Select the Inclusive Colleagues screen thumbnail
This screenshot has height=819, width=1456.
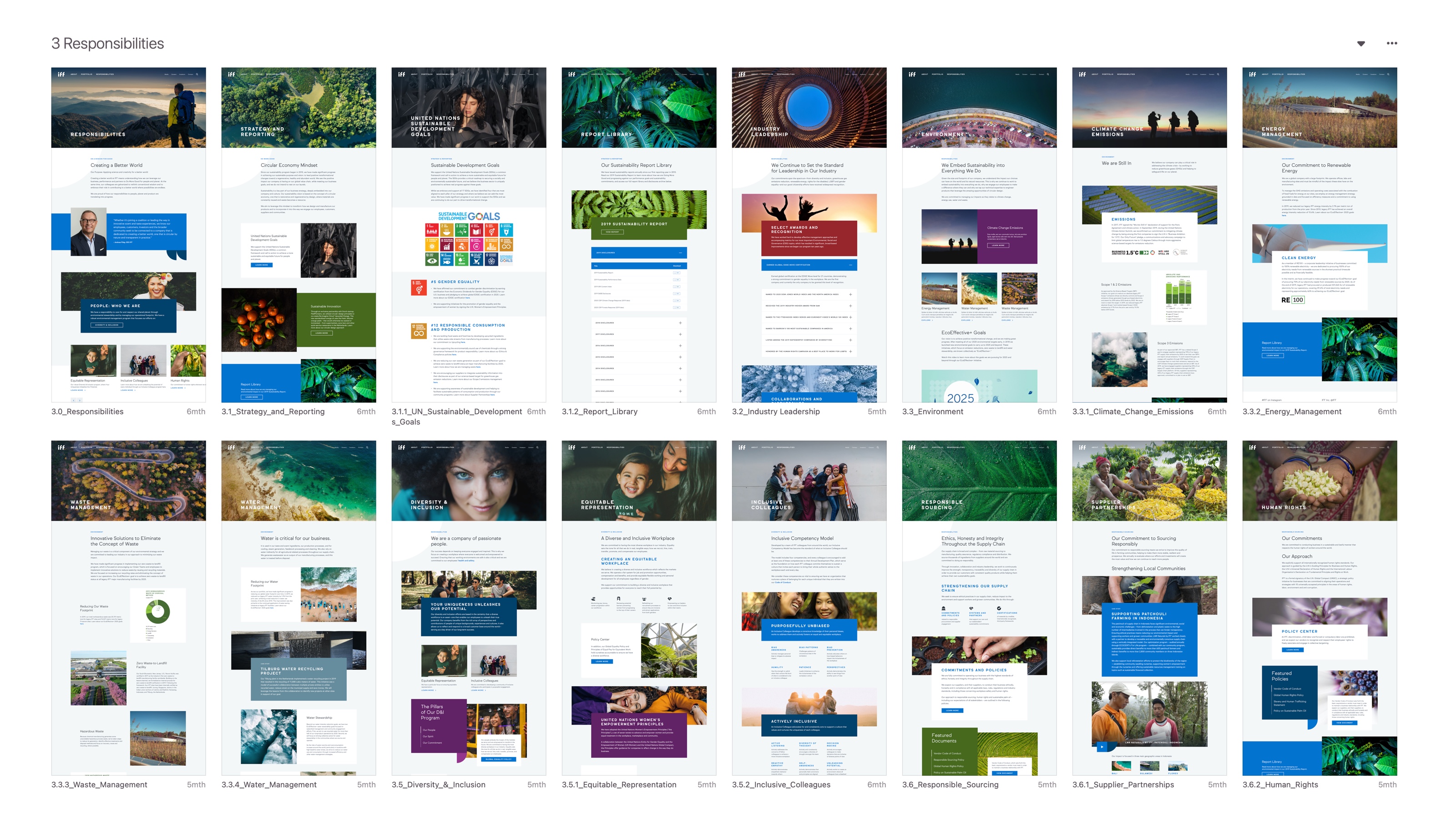[809, 607]
